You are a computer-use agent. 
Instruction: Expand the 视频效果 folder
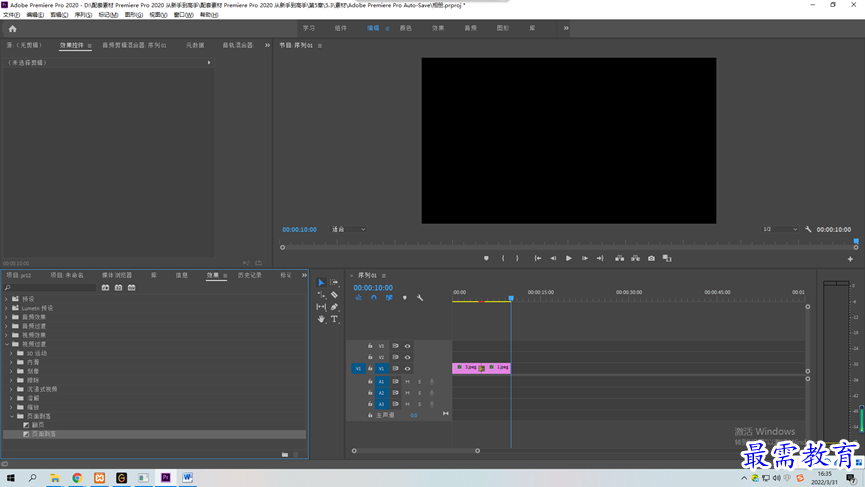tap(7, 335)
